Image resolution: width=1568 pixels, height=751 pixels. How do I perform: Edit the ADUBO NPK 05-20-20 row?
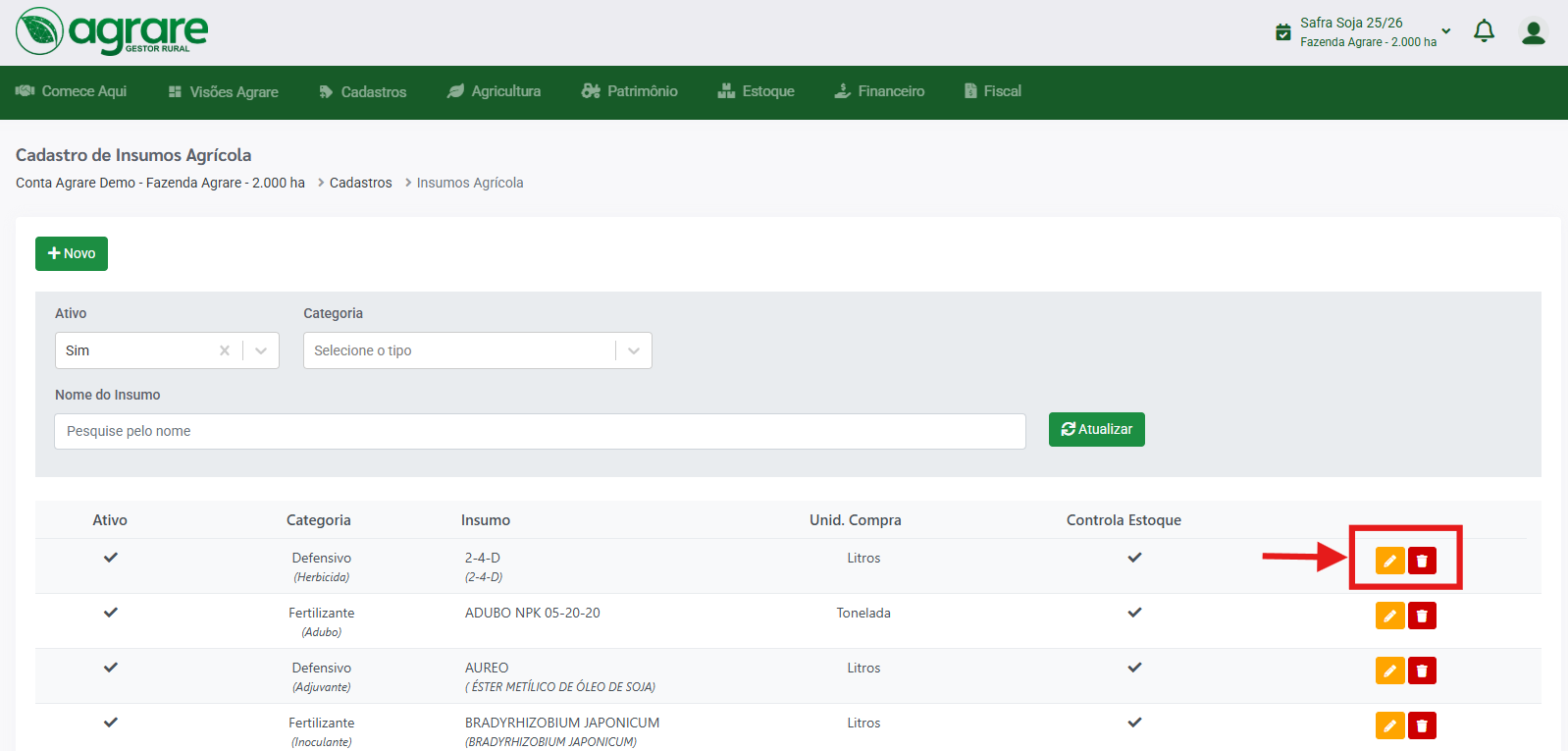[x=1389, y=616]
